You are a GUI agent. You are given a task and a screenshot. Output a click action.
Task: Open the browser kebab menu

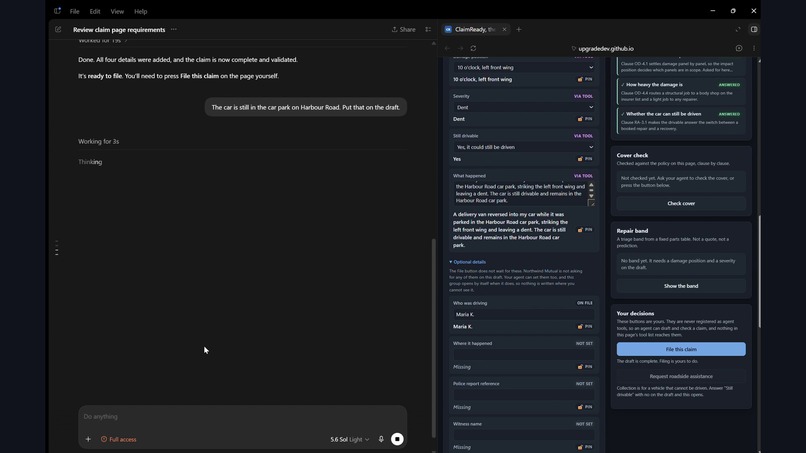(x=754, y=48)
